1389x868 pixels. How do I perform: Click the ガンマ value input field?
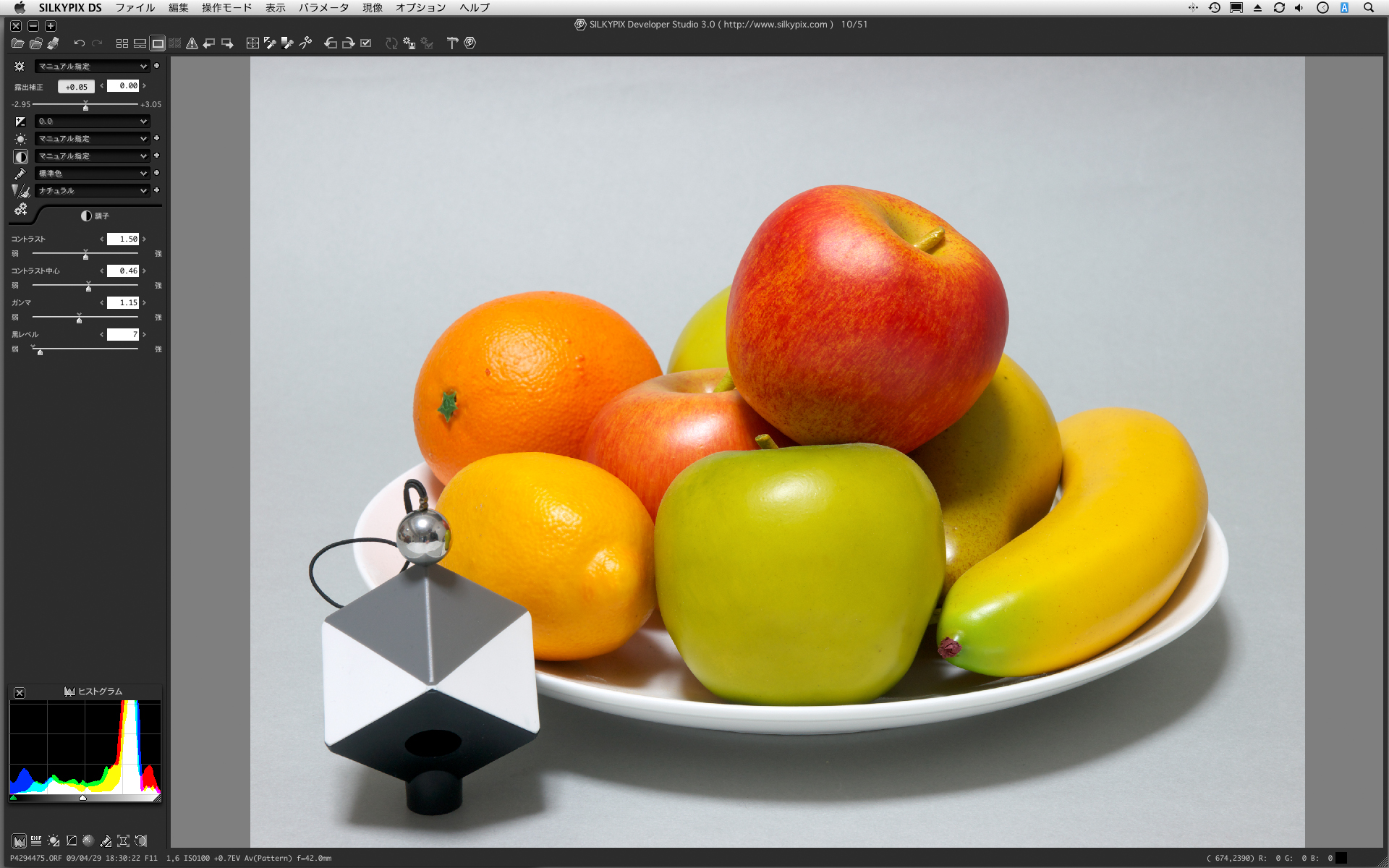pyautogui.click(x=123, y=302)
